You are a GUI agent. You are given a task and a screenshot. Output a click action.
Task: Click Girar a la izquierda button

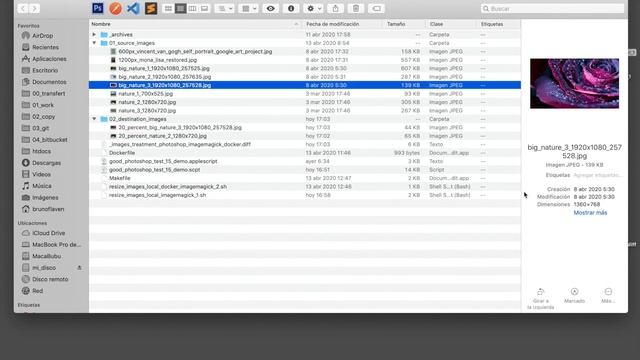[540, 298]
